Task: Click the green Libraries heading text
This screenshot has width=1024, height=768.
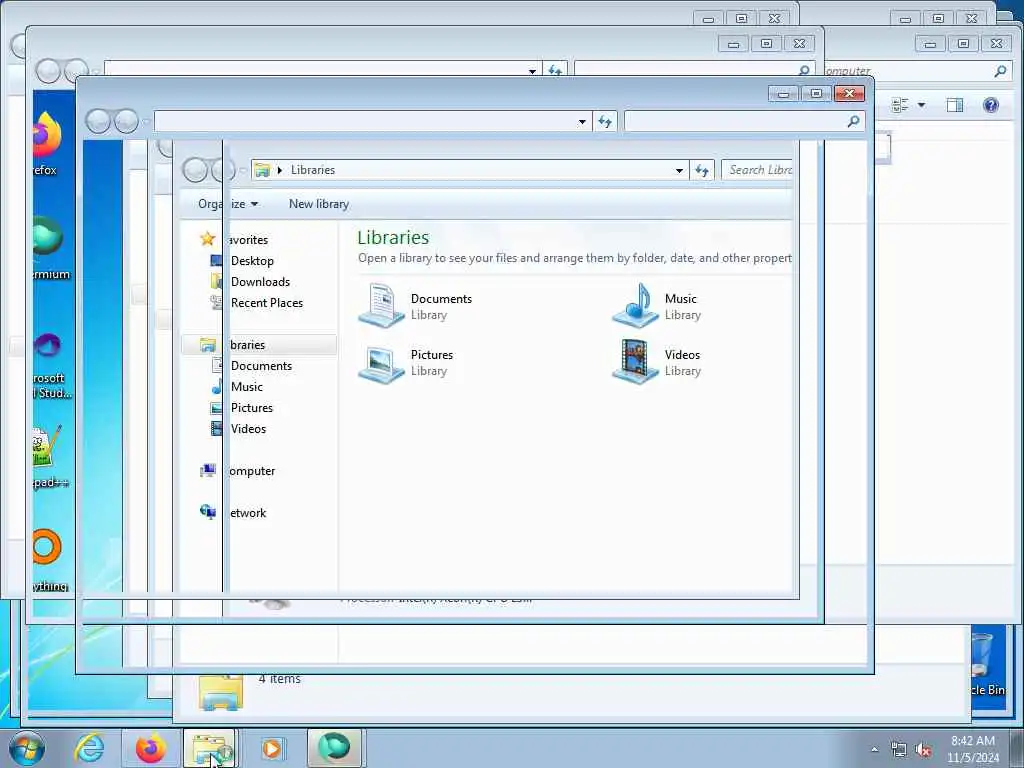Action: coord(393,238)
